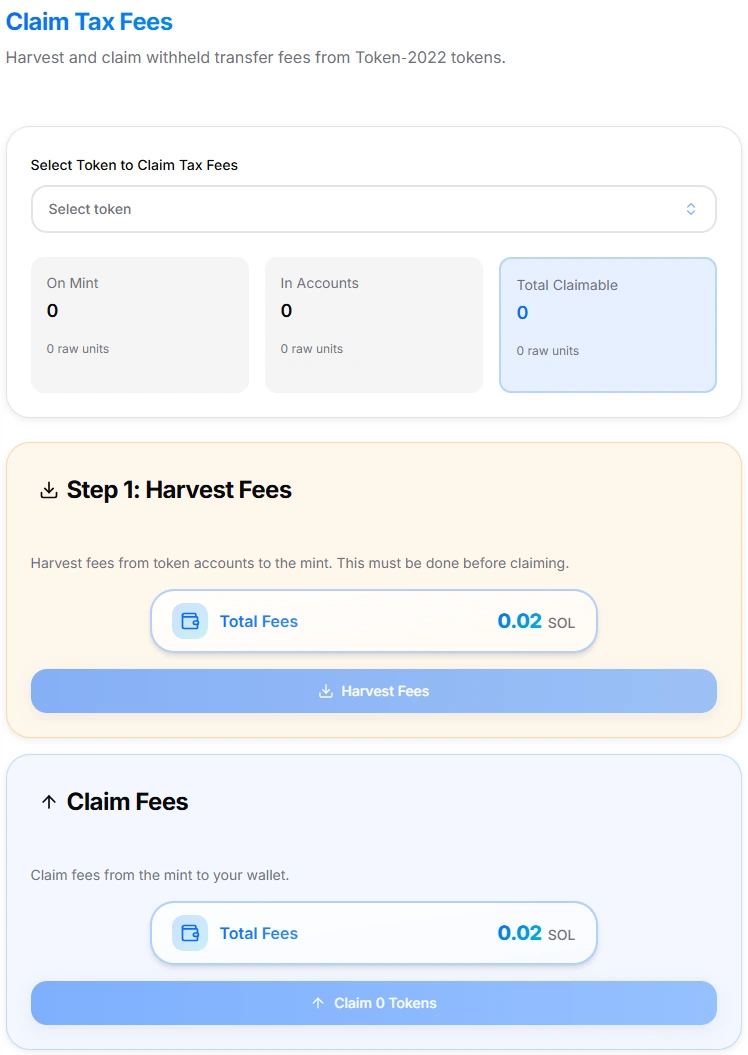Select the On Mint card
The image size is (748, 1055).
[139, 324]
